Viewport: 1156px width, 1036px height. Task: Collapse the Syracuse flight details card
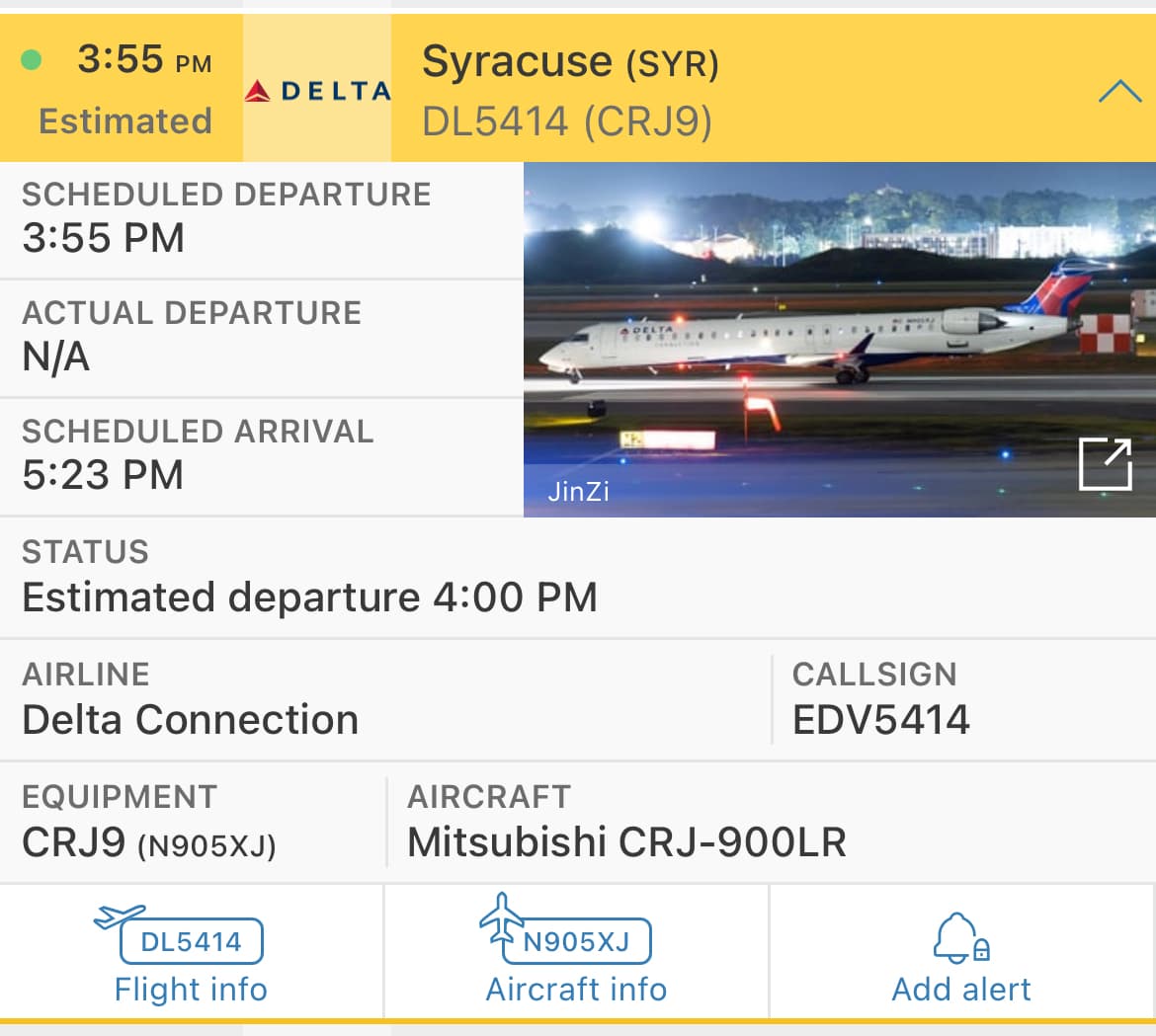point(1119,92)
